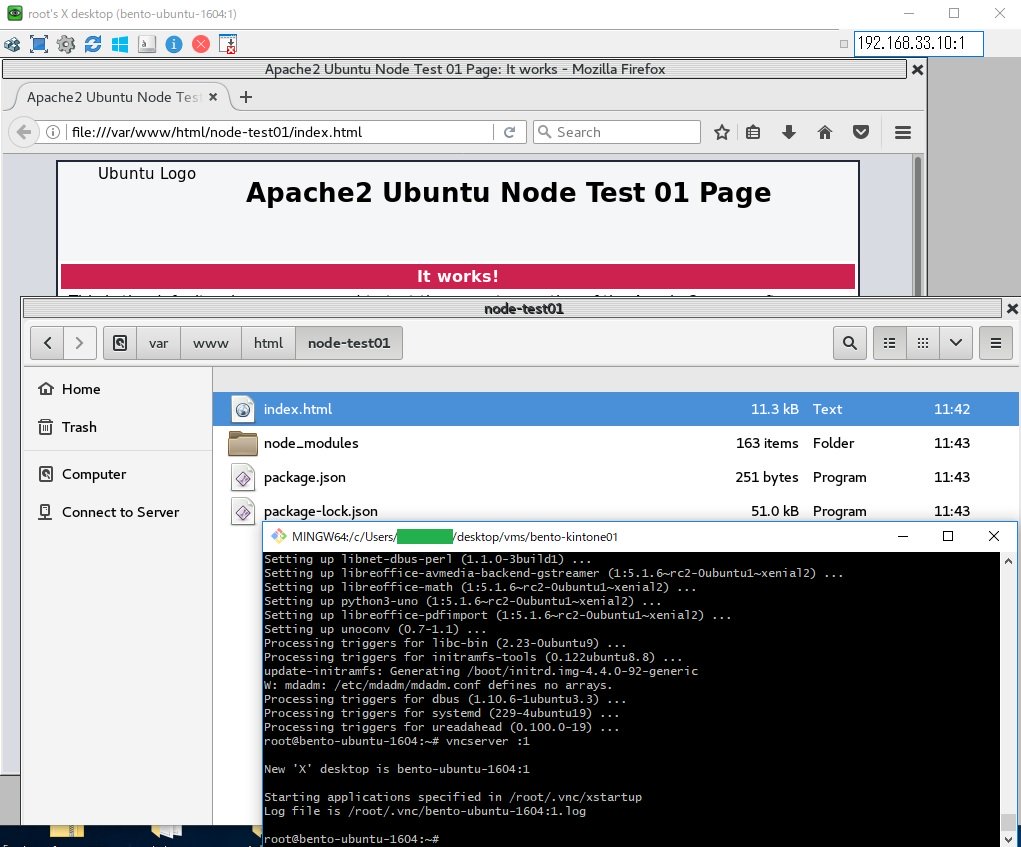Click the MINGW64 terminal scrollbar down arrow
The width and height of the screenshot is (1021, 847).
1008,839
